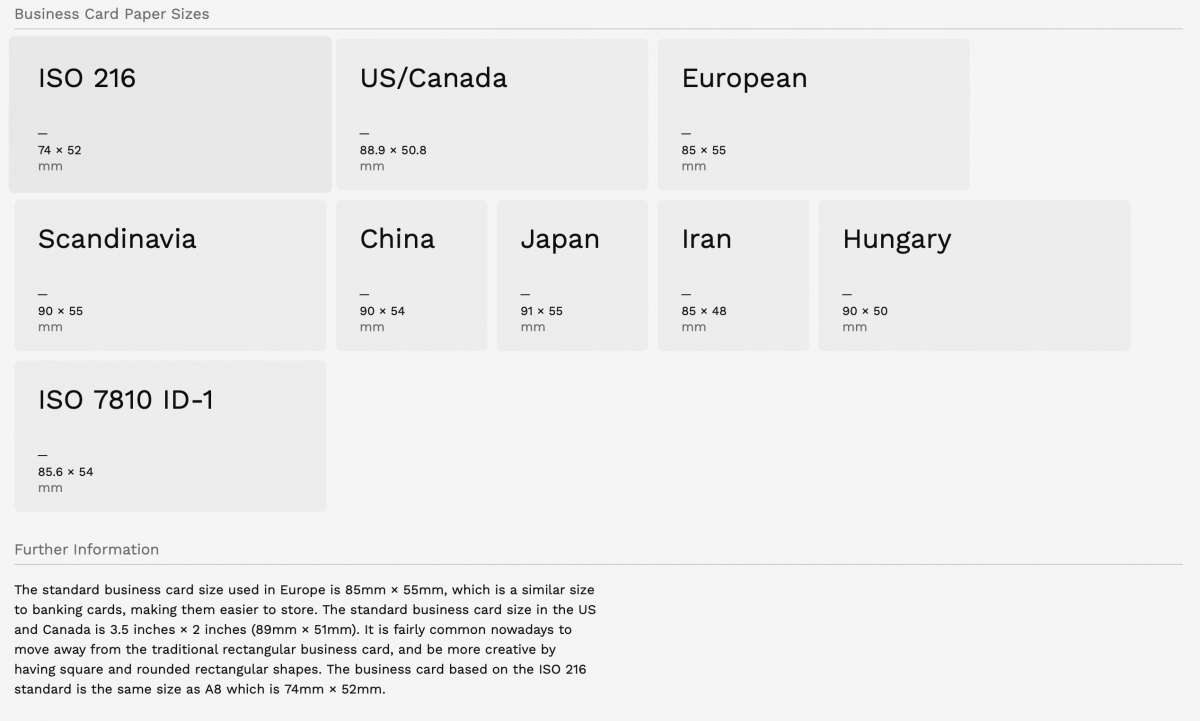Click the China card size tile
1200x721 pixels.
[412, 275]
